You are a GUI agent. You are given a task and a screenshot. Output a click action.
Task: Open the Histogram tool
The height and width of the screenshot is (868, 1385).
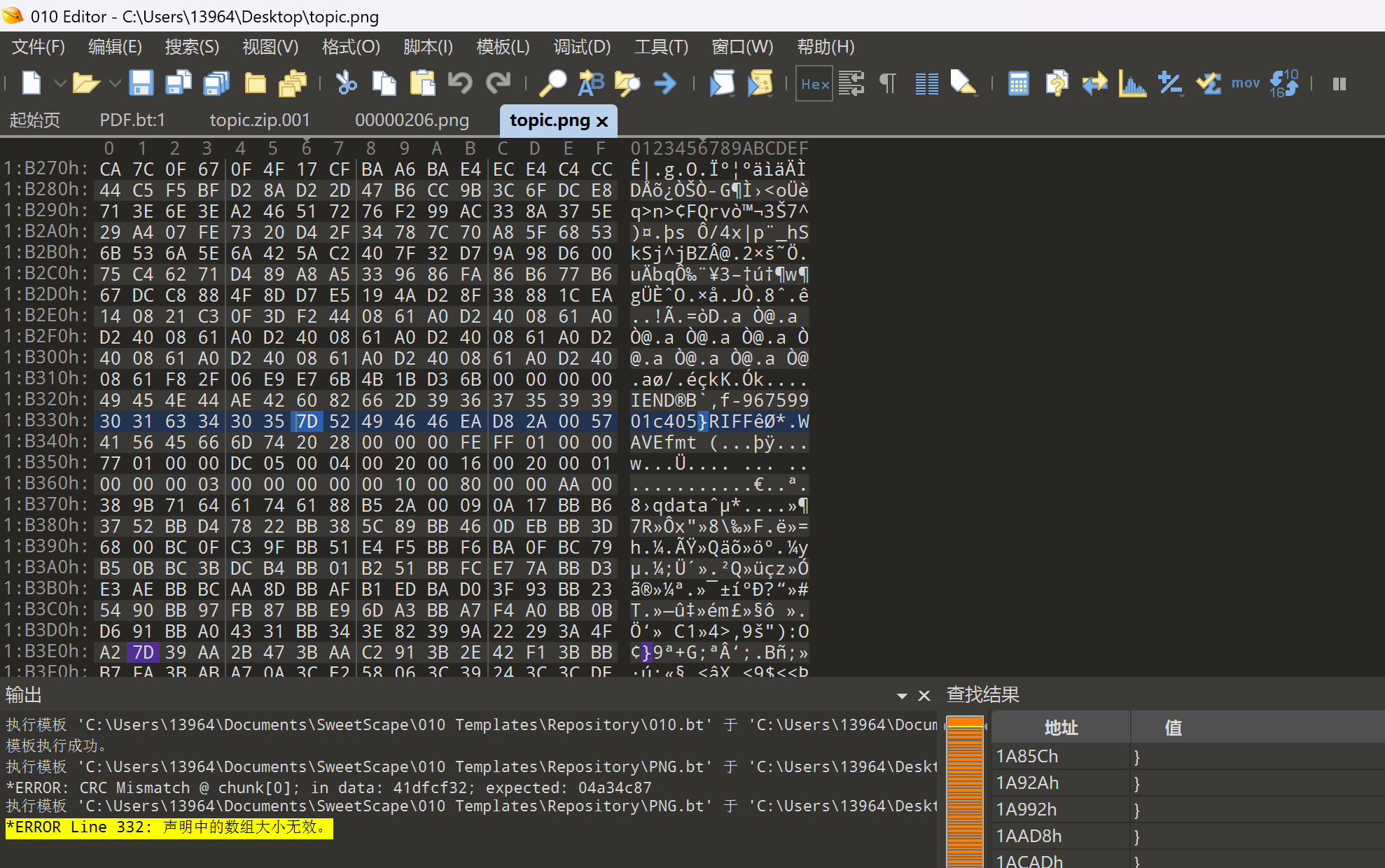[x=1132, y=83]
